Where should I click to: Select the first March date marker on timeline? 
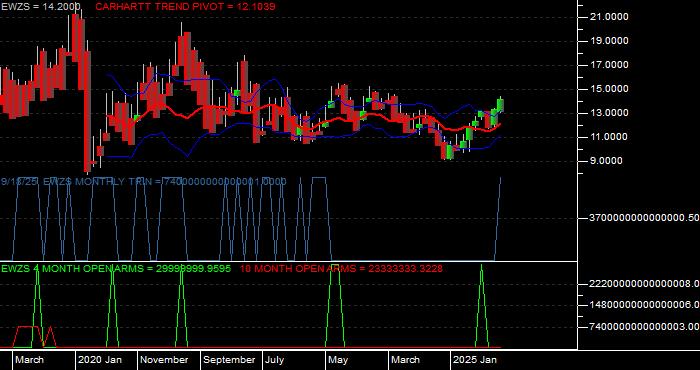tap(29, 360)
